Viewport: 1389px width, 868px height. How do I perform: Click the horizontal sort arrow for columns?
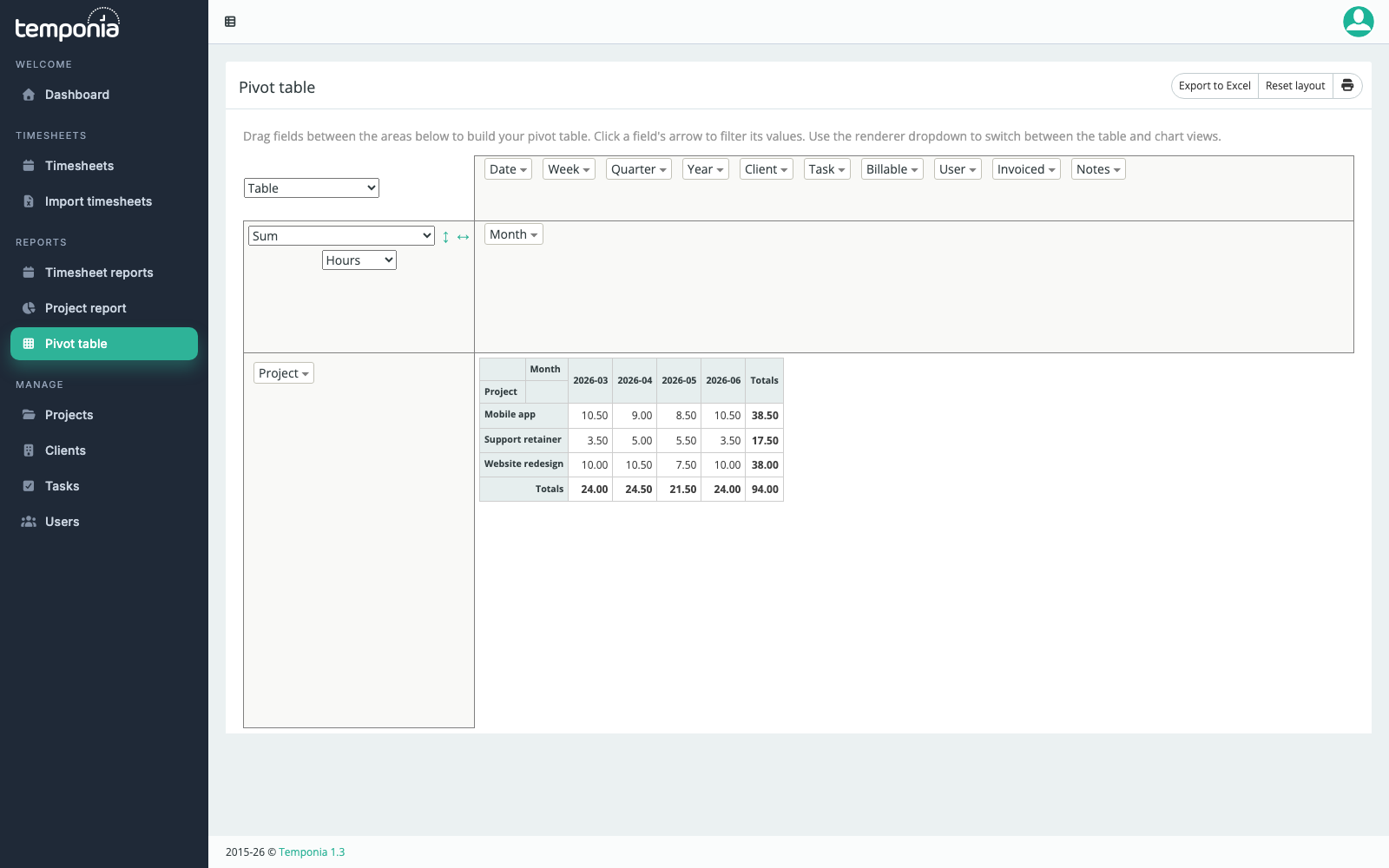coord(463,237)
